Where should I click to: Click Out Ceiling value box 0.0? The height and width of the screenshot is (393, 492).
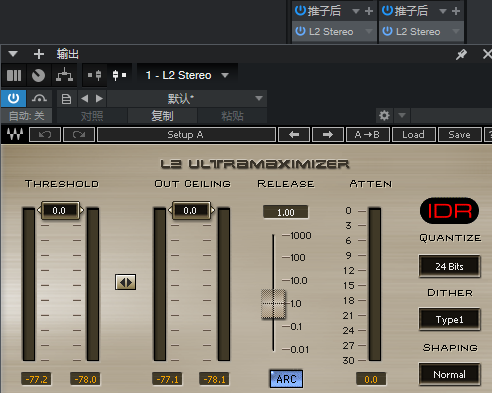[x=191, y=210]
